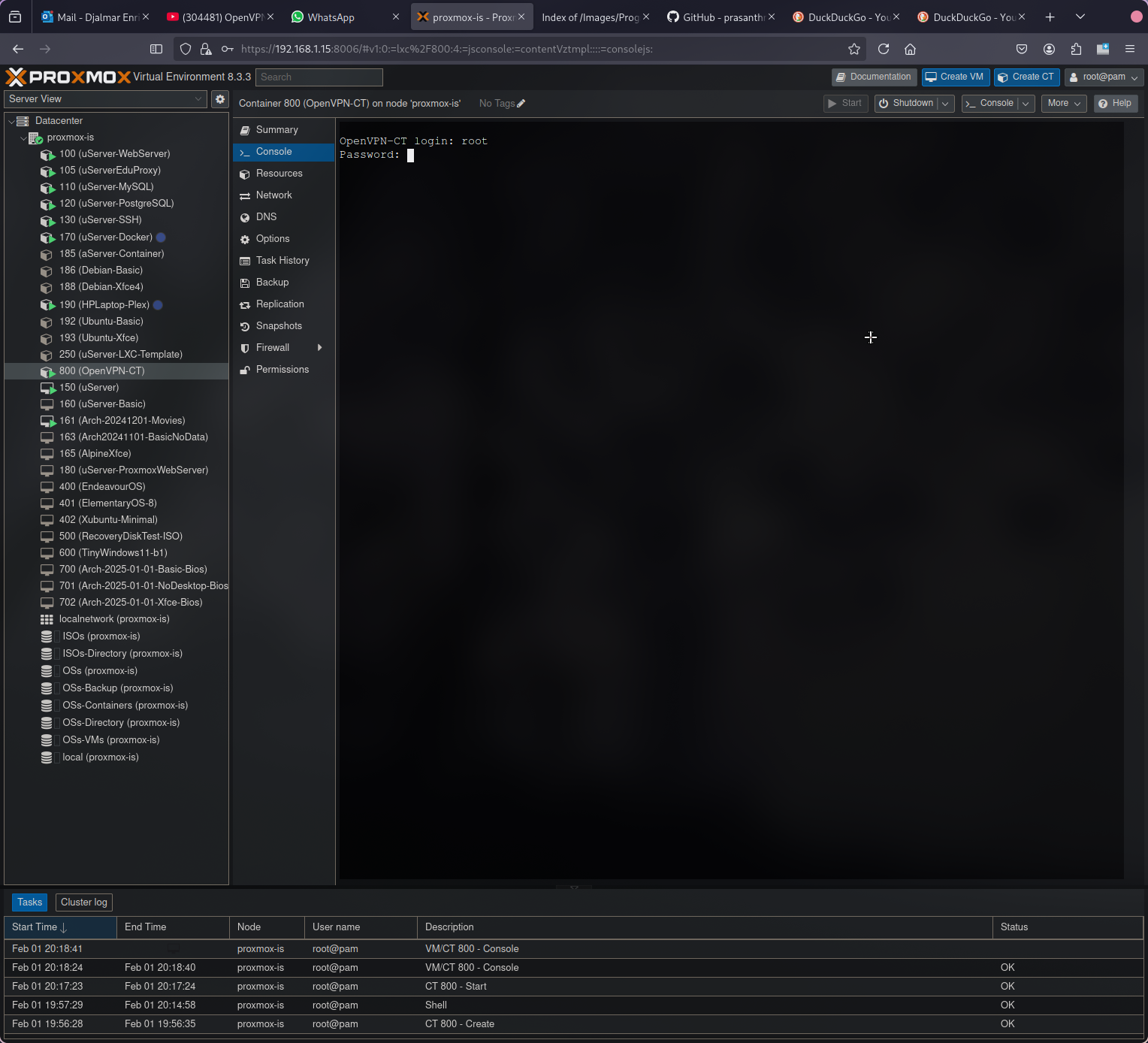Open the browser extensions puzzle icon
Screen dimensions: 1148x1043
click(x=1076, y=49)
